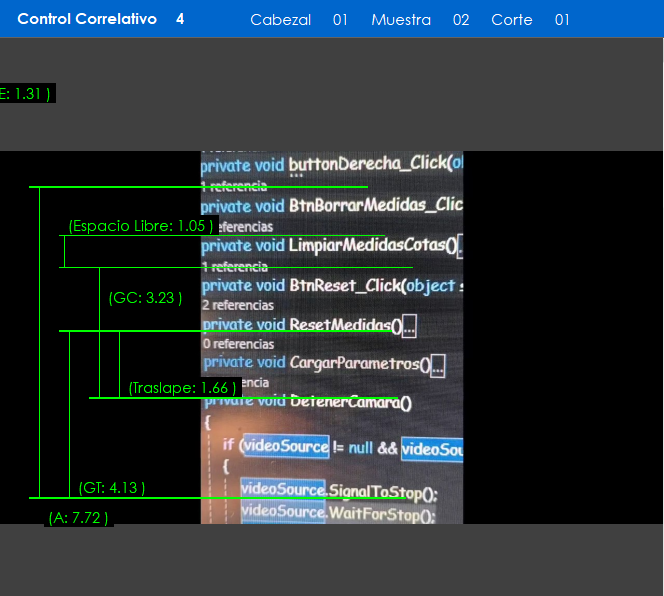The height and width of the screenshot is (596, 664).
Task: Click the E: 1.31 measurement label
Action: tap(24, 93)
